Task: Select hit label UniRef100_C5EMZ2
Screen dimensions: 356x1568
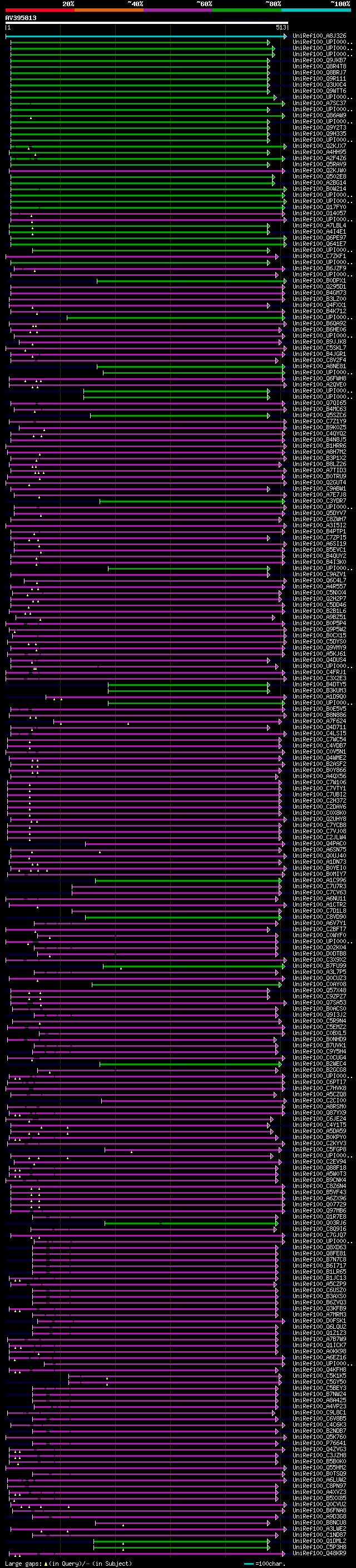Action: pos(319,1027)
